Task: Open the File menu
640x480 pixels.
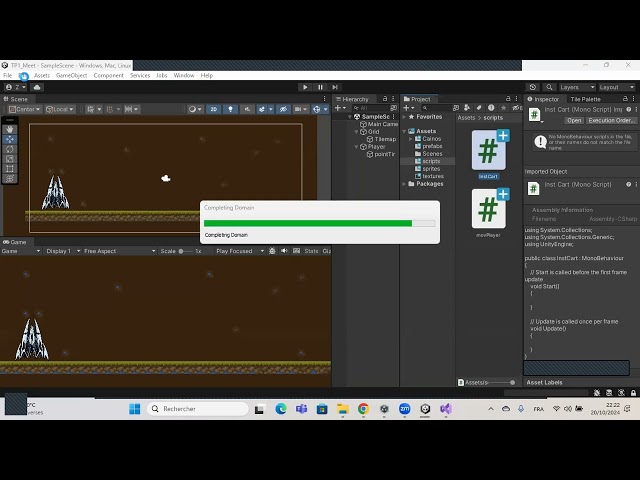Action: coord(8,76)
